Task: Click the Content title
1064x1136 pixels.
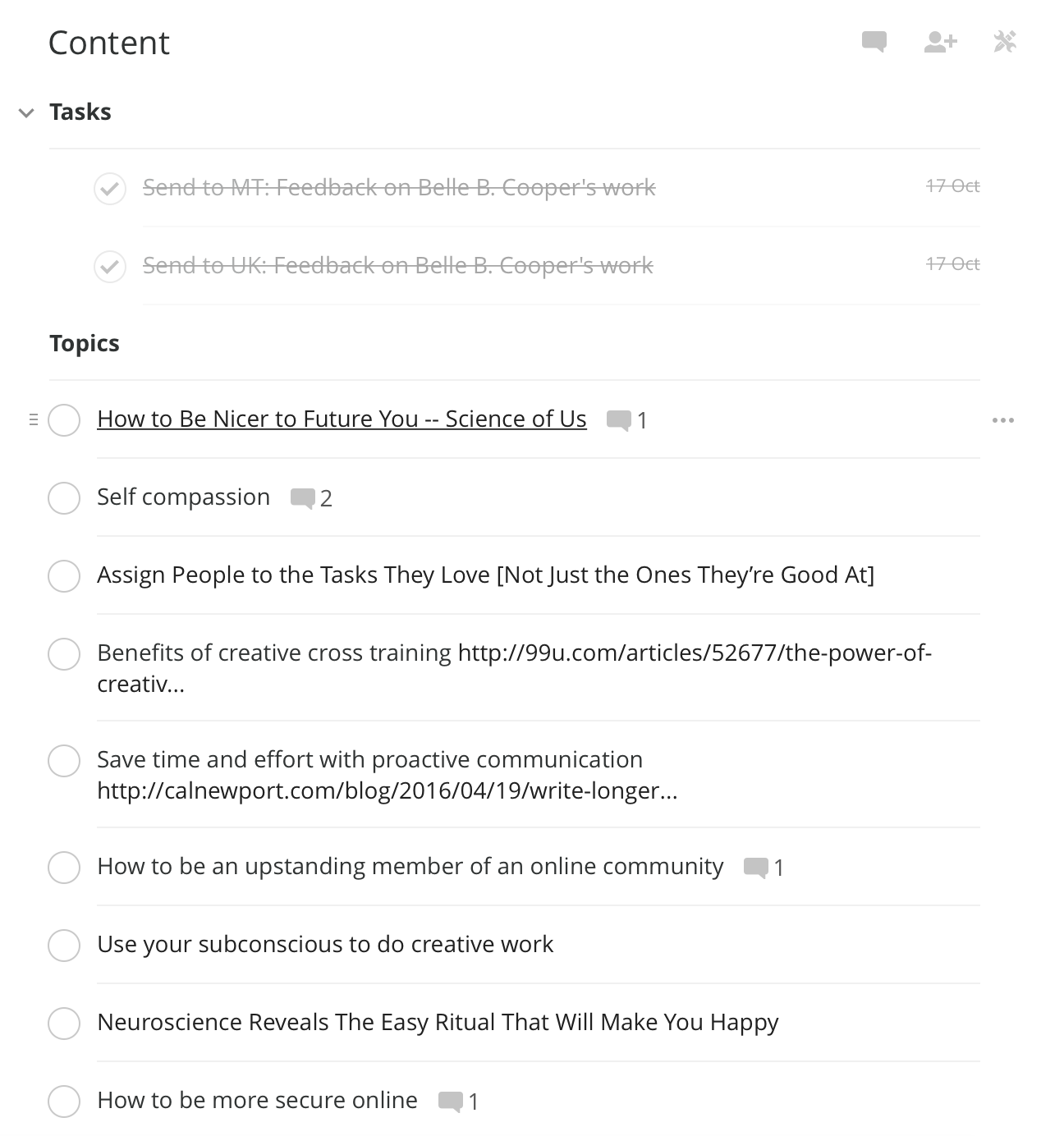Action: [109, 42]
